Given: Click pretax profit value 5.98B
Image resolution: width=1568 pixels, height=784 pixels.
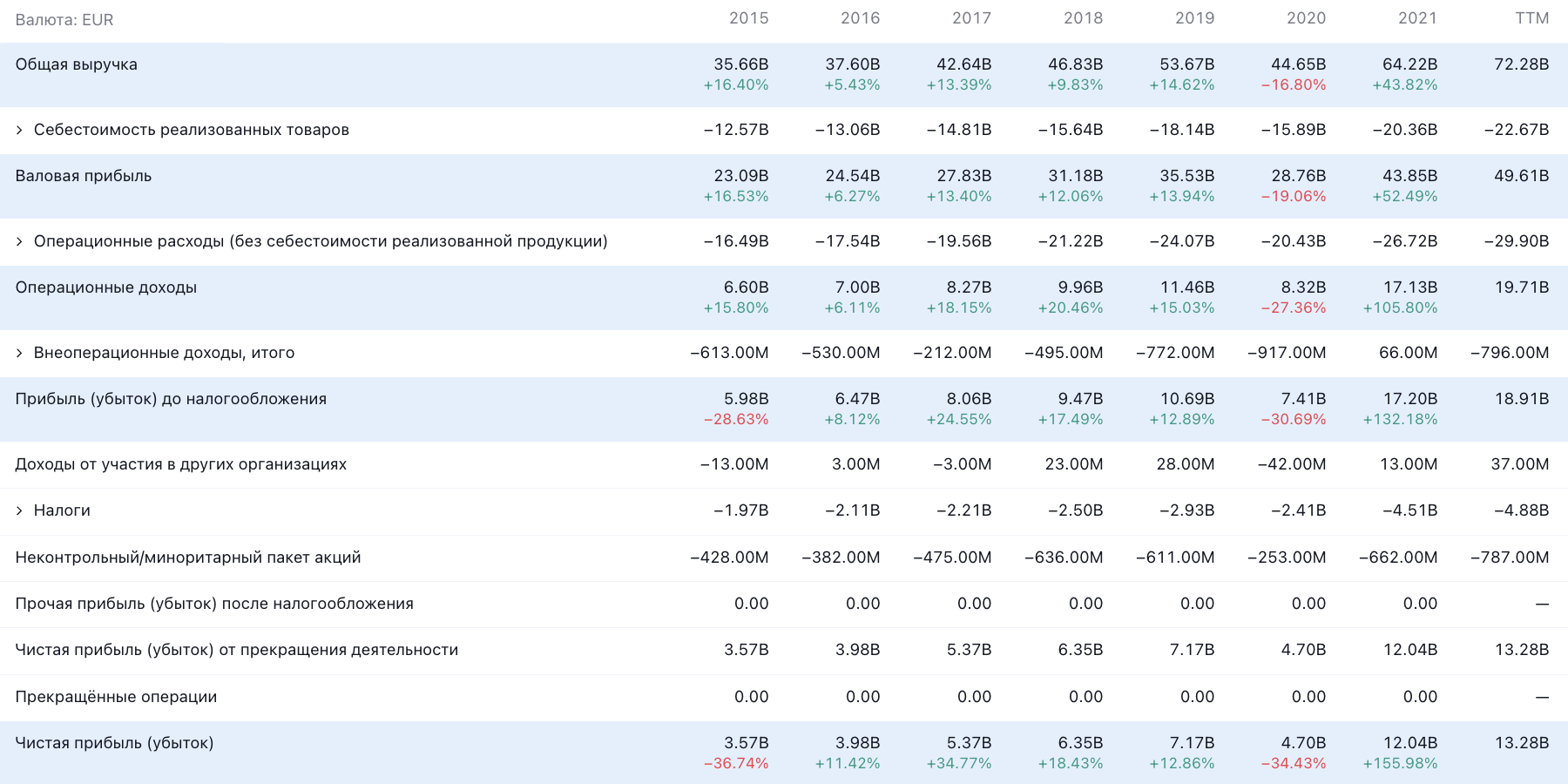Looking at the screenshot, I should 747,399.
